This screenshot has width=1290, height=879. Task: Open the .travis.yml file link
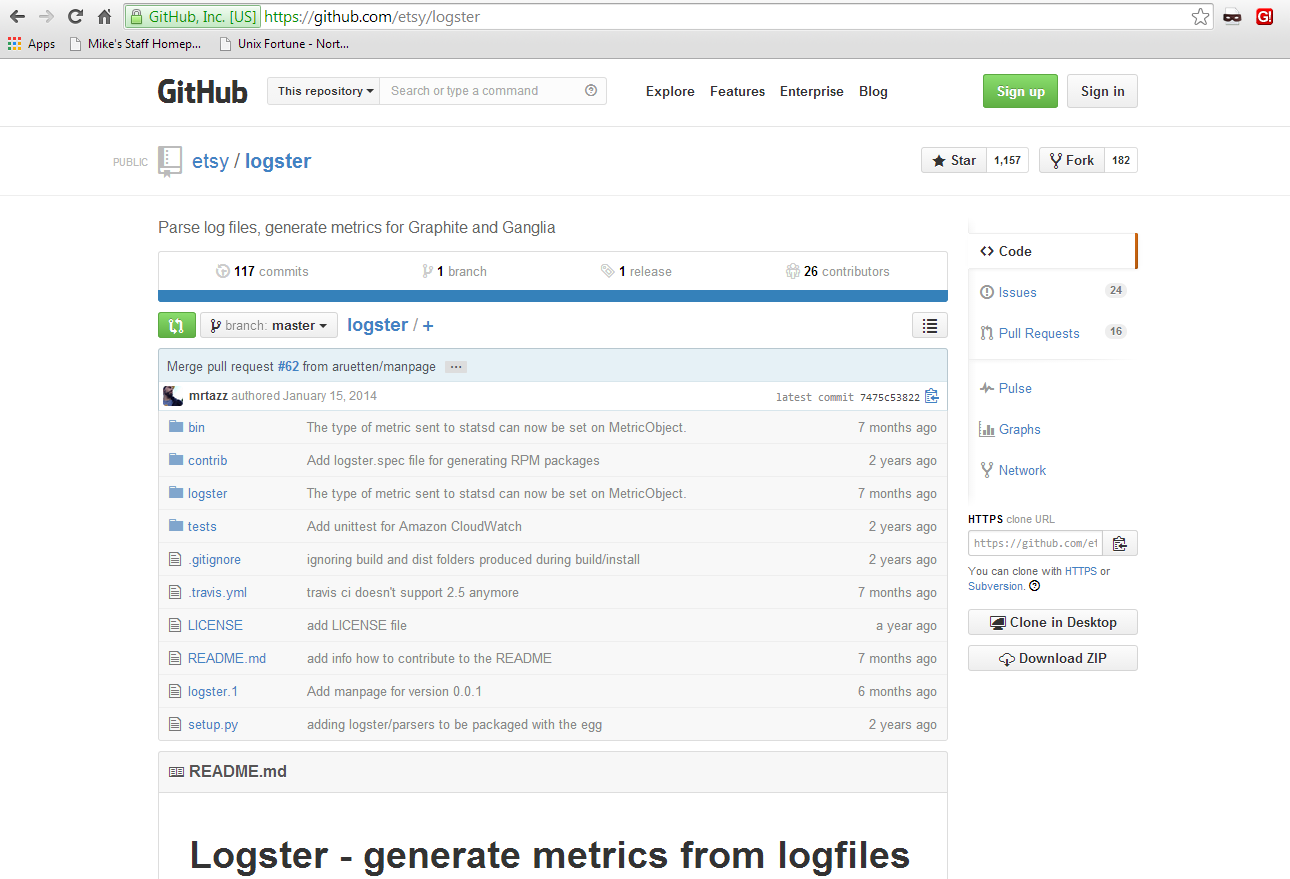(x=217, y=592)
